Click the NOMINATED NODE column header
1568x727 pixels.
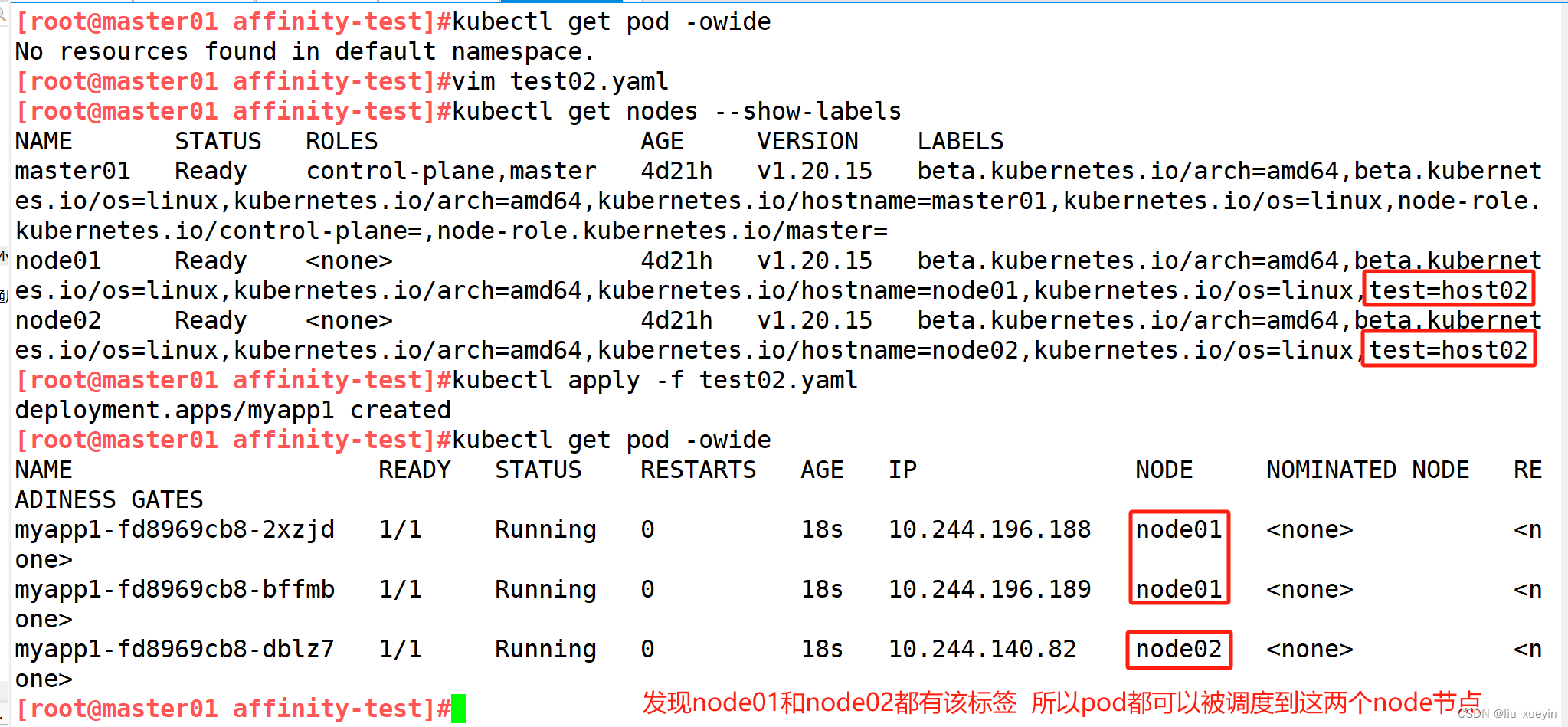point(1367,470)
